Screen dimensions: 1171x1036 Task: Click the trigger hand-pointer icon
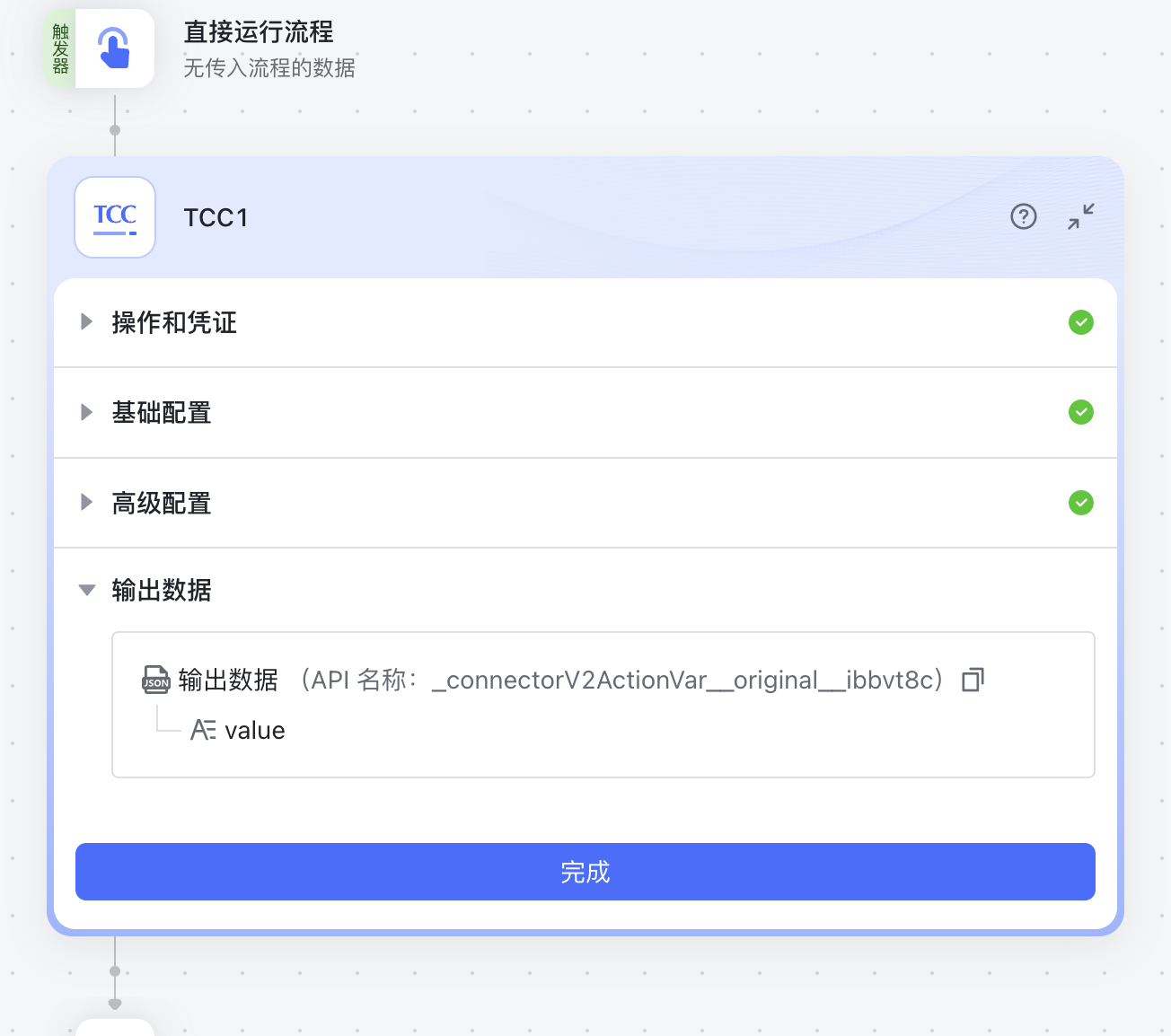pyautogui.click(x=114, y=48)
